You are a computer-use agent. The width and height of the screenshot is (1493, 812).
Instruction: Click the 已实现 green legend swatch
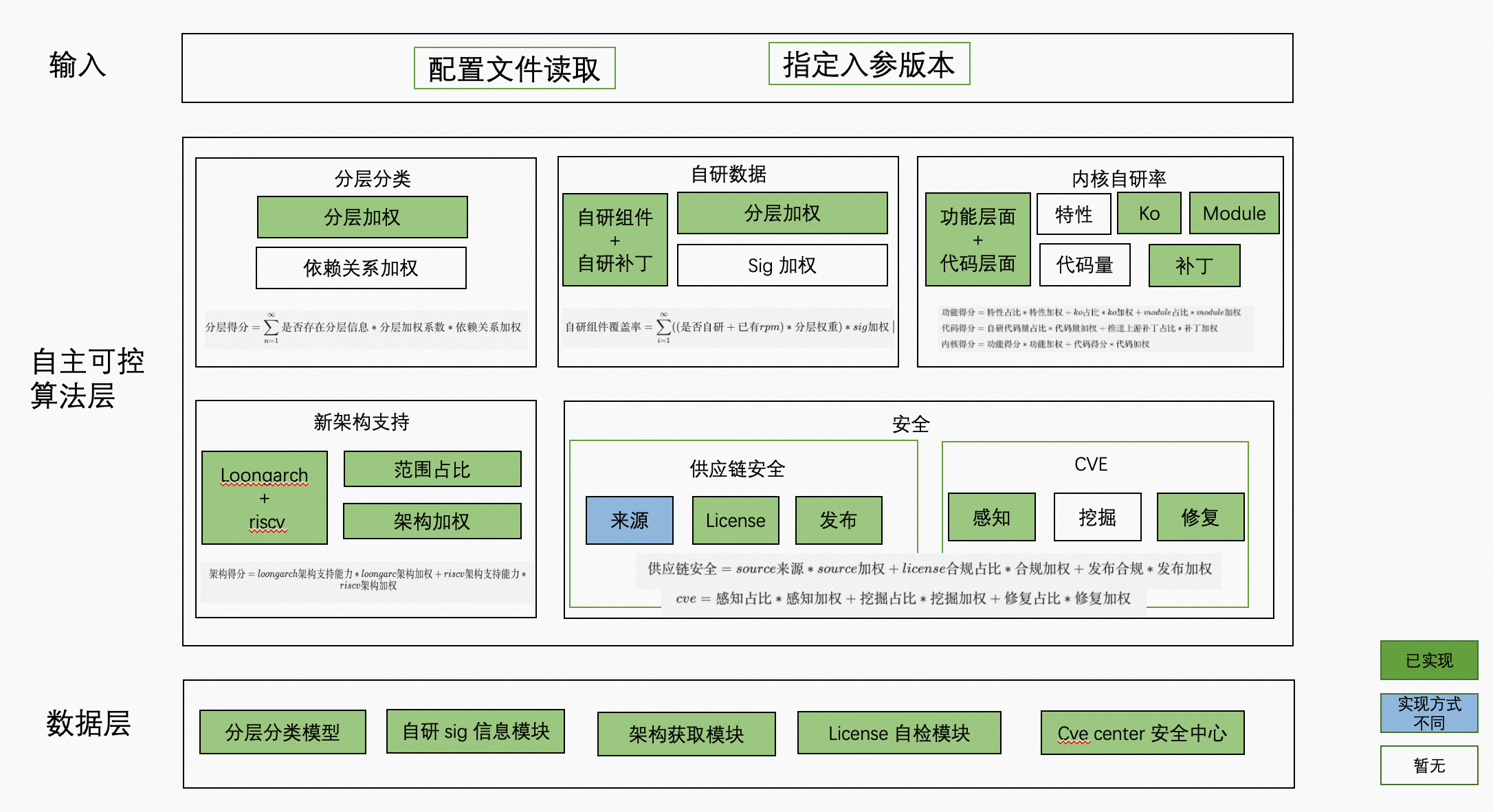point(1428,660)
